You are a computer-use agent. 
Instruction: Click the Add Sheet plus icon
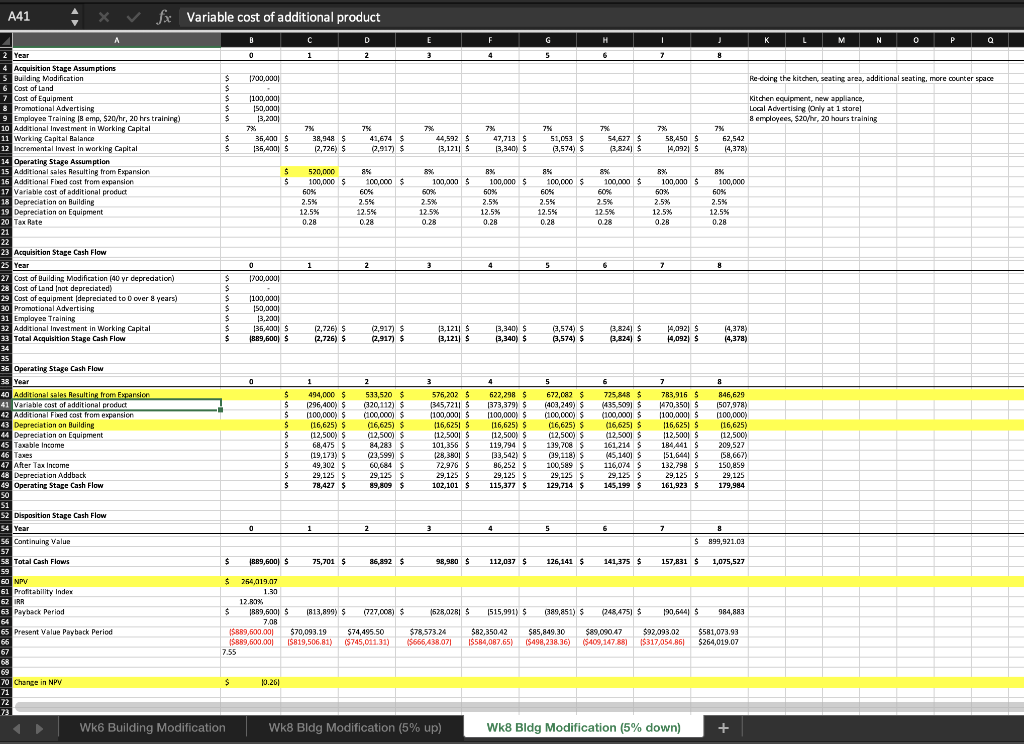coord(723,727)
